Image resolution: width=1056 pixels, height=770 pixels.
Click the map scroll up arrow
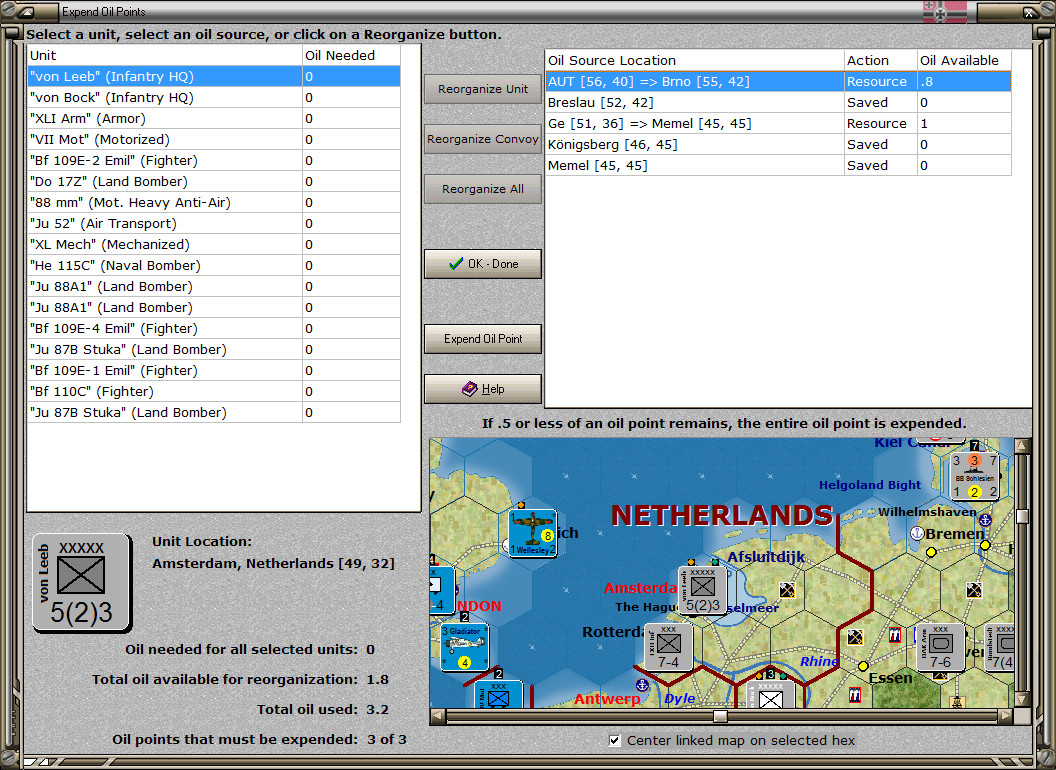pyautogui.click(x=1022, y=445)
